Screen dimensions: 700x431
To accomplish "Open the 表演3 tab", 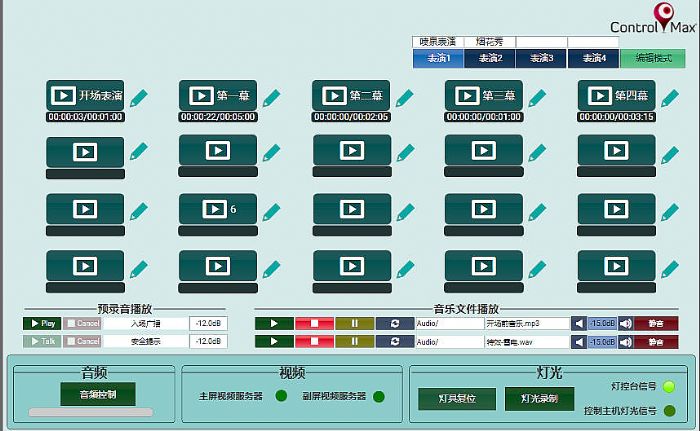I will coord(541,59).
